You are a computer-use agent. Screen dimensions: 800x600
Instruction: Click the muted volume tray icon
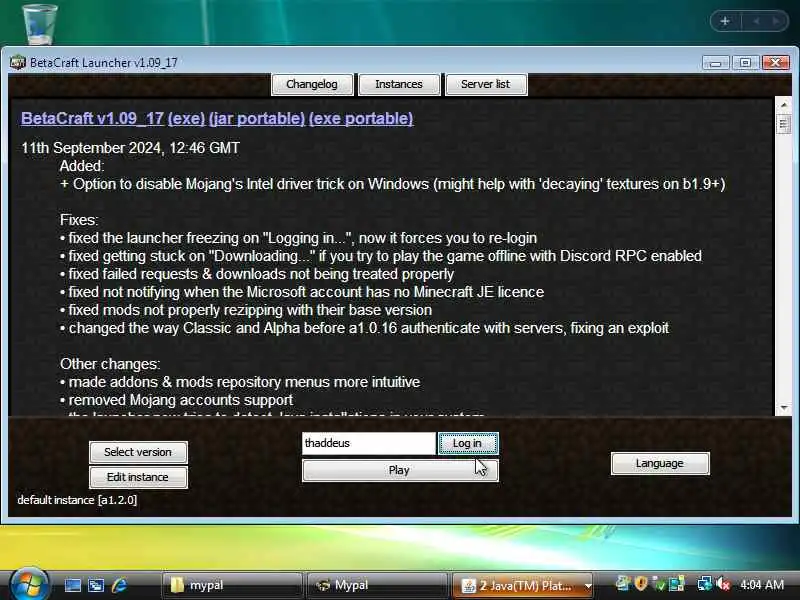[723, 584]
